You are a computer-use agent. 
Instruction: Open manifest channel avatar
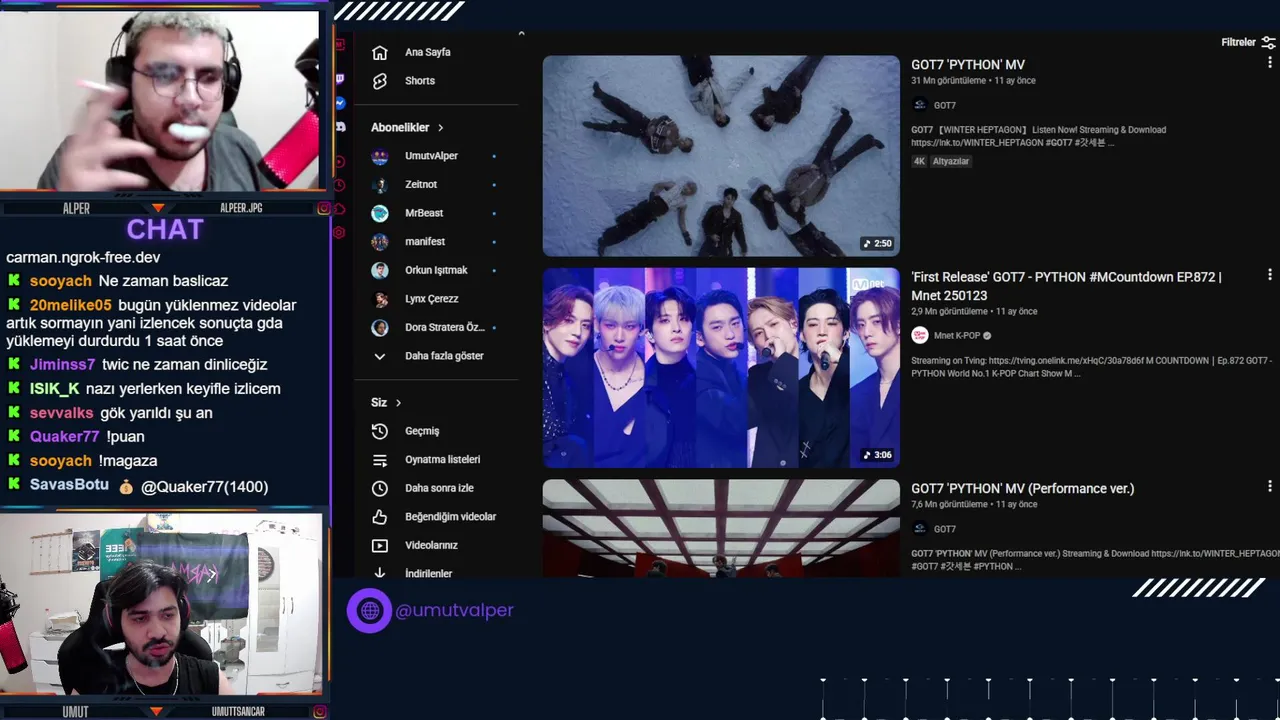coord(379,242)
